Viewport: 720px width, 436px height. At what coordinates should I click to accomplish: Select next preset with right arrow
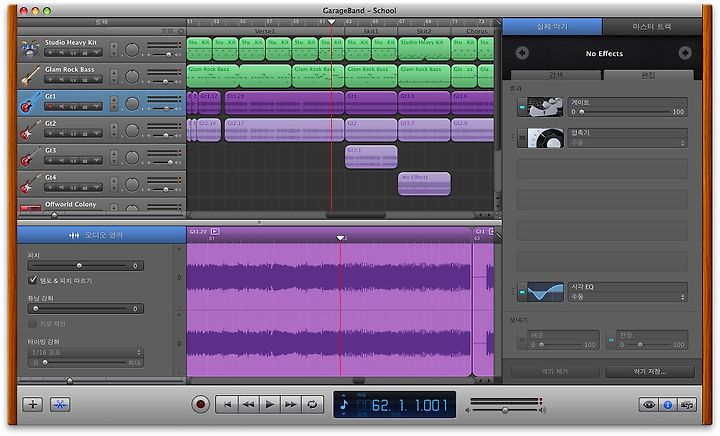(685, 53)
